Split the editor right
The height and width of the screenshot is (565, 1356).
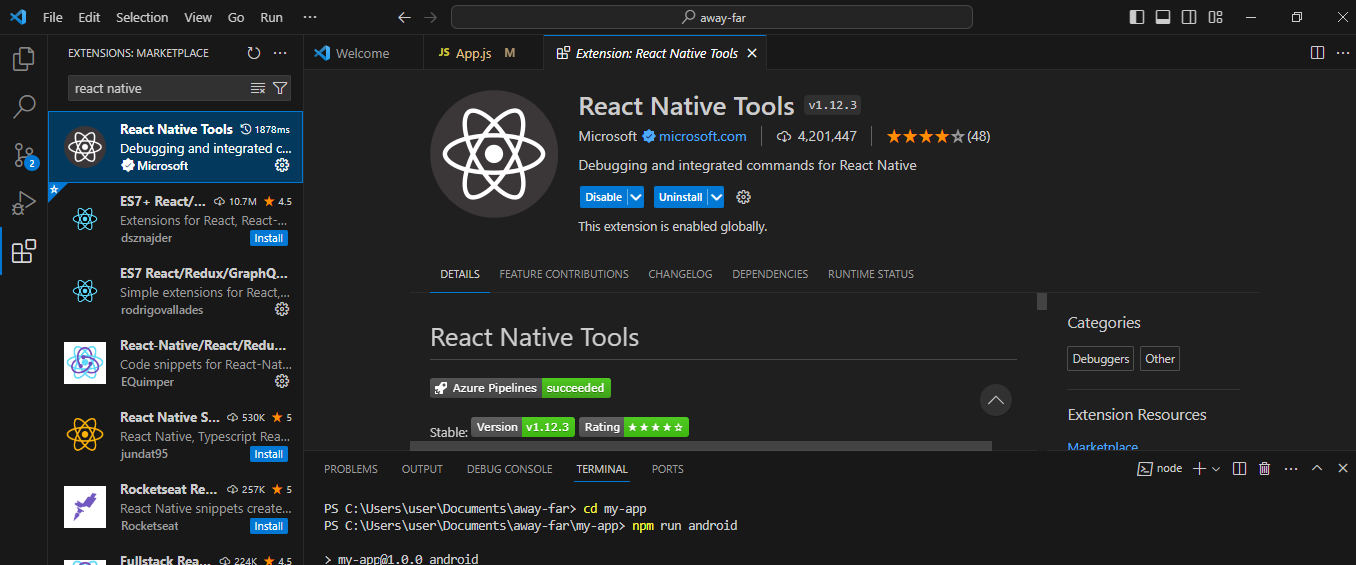(x=1317, y=53)
